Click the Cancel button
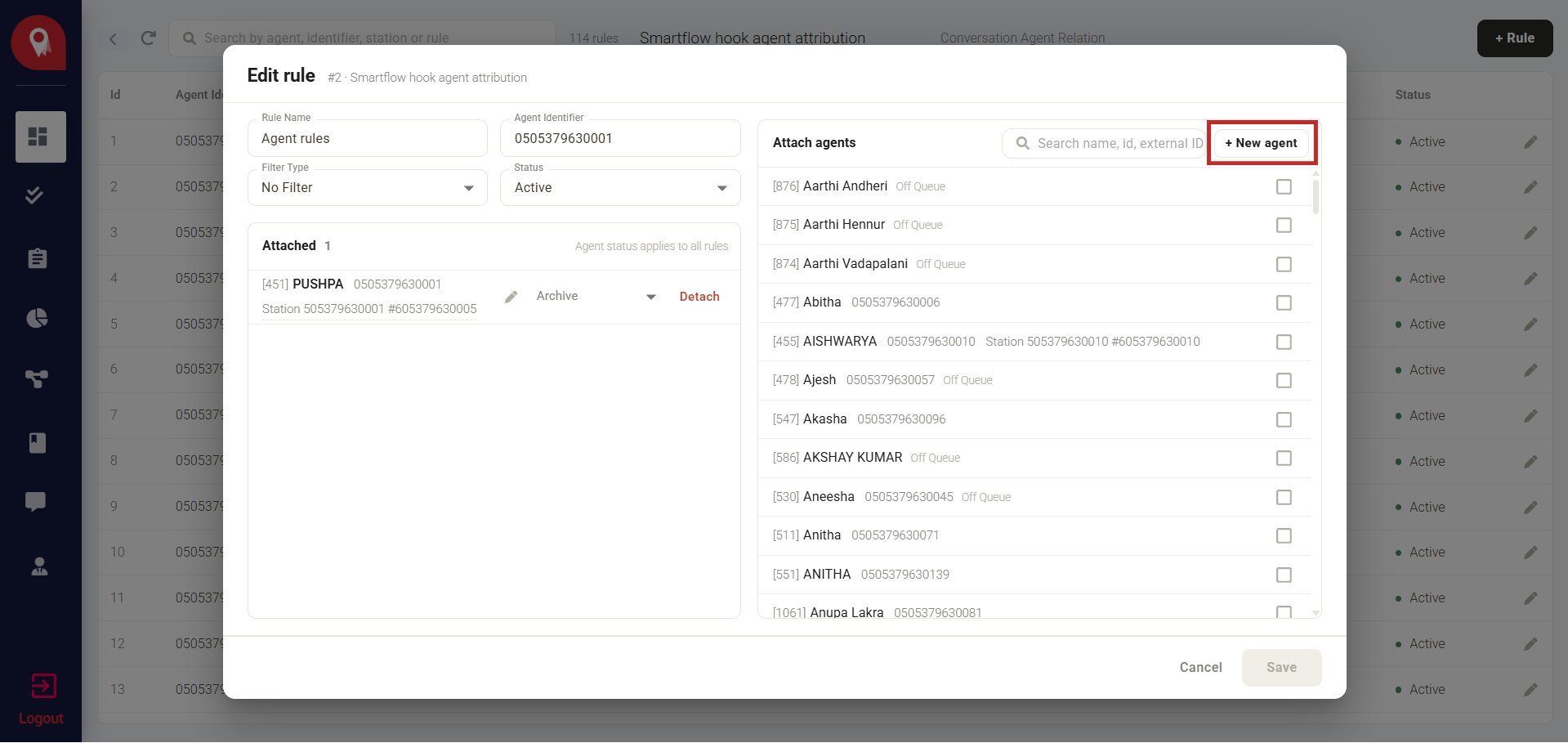This screenshot has height=743, width=1568. tap(1200, 668)
